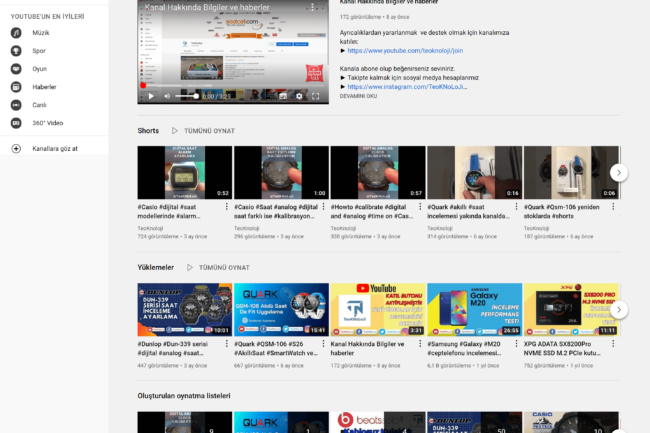The image size is (650, 433).
Task: Open the 360° Video icon
Action: tap(16, 123)
